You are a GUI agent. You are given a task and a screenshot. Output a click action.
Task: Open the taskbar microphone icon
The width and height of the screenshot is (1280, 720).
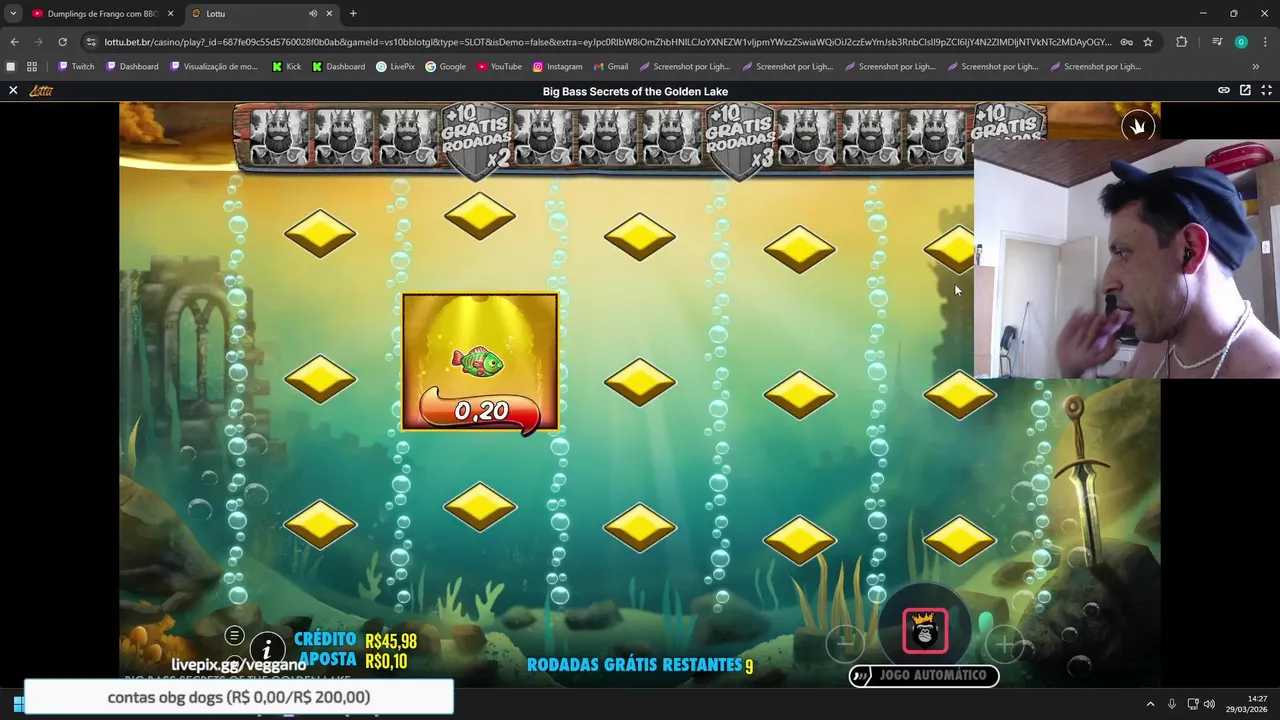(1172, 704)
